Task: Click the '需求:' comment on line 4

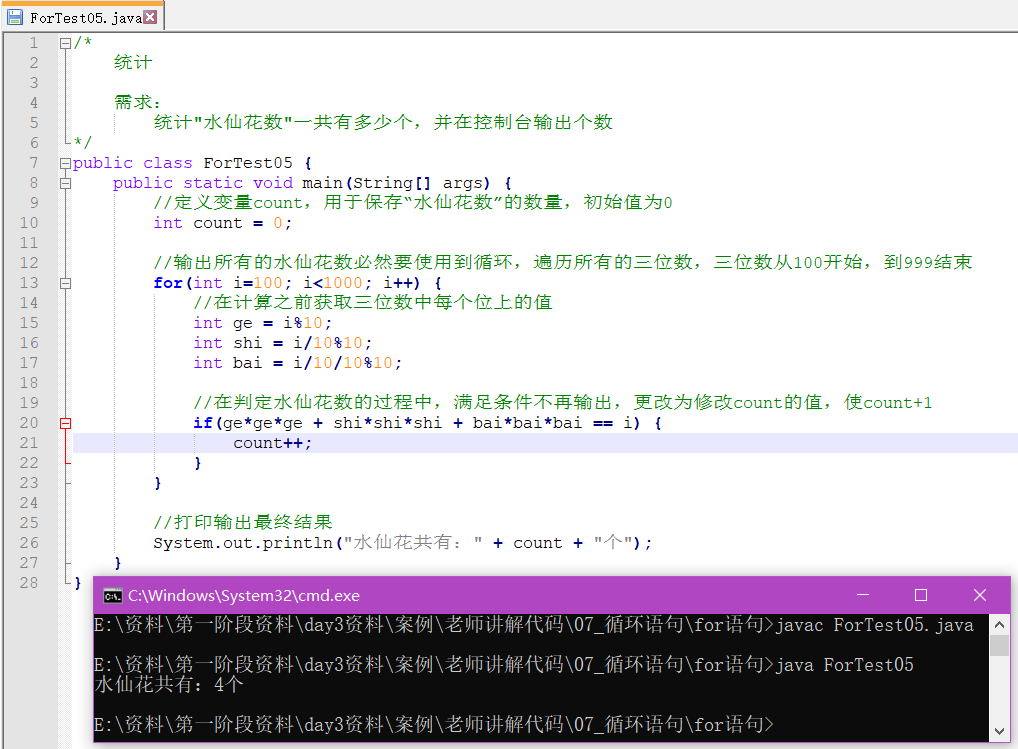Action: pyautogui.click(x=137, y=103)
